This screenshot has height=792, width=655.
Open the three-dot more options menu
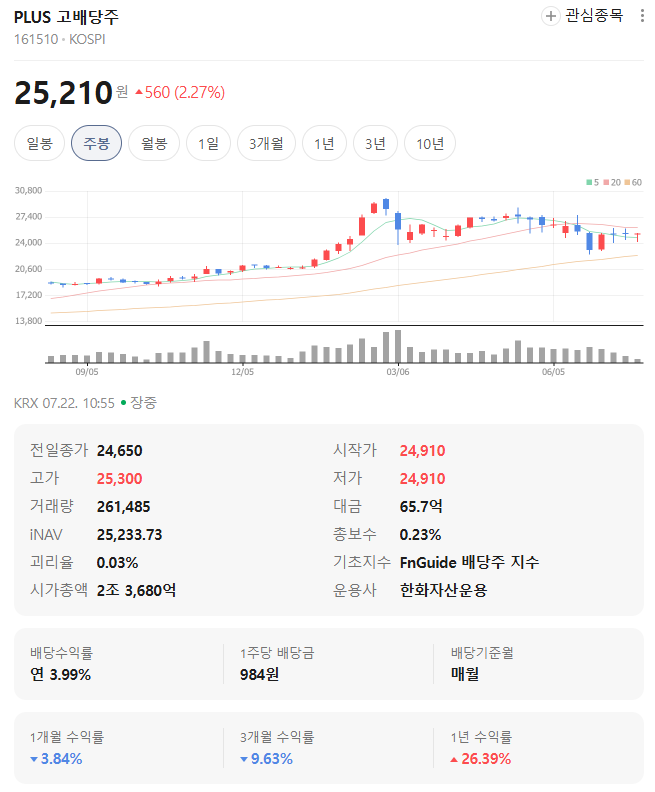[642, 16]
